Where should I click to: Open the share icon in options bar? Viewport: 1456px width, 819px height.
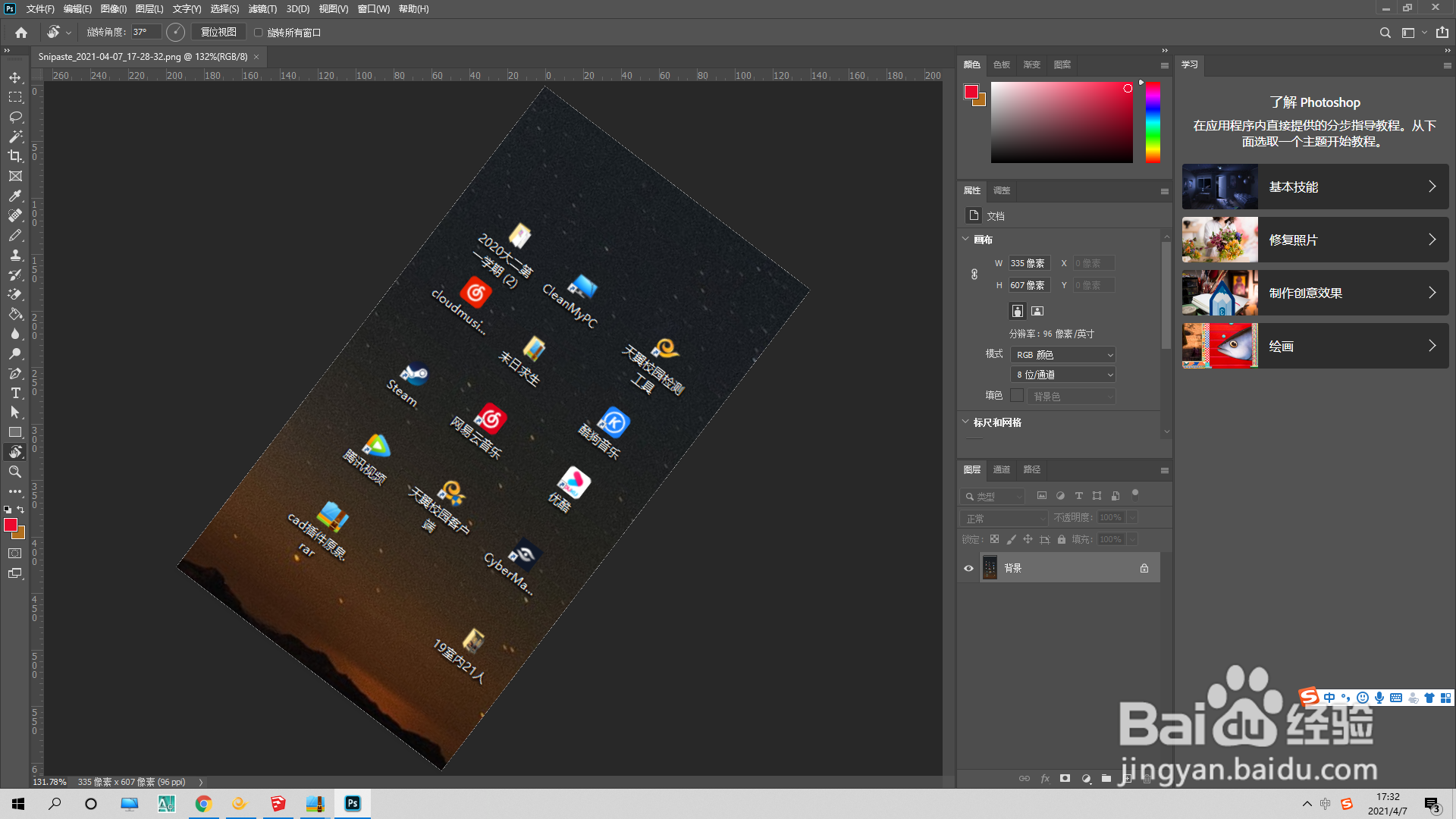click(1442, 33)
